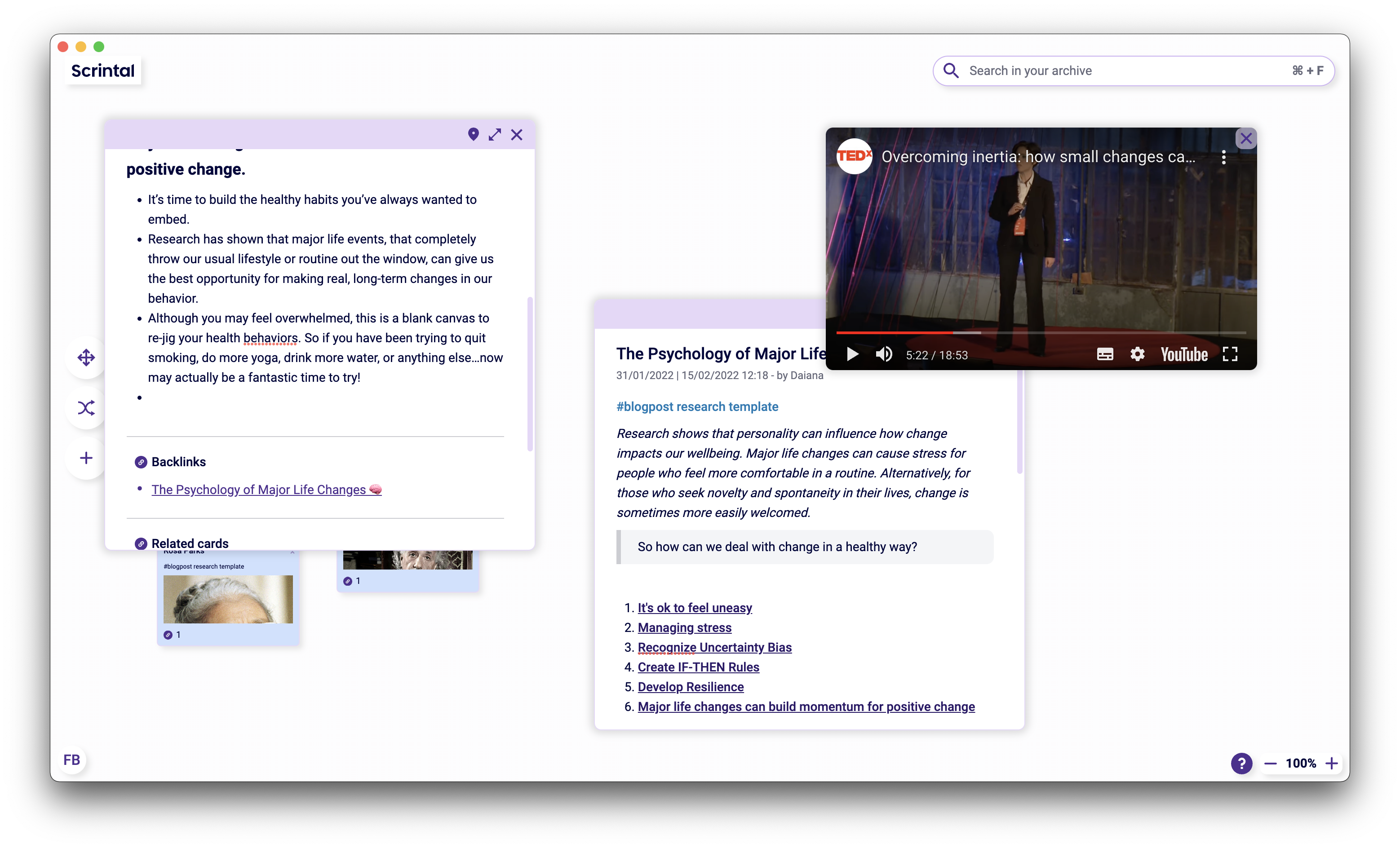
Task: Play the TEDx video
Action: point(852,354)
